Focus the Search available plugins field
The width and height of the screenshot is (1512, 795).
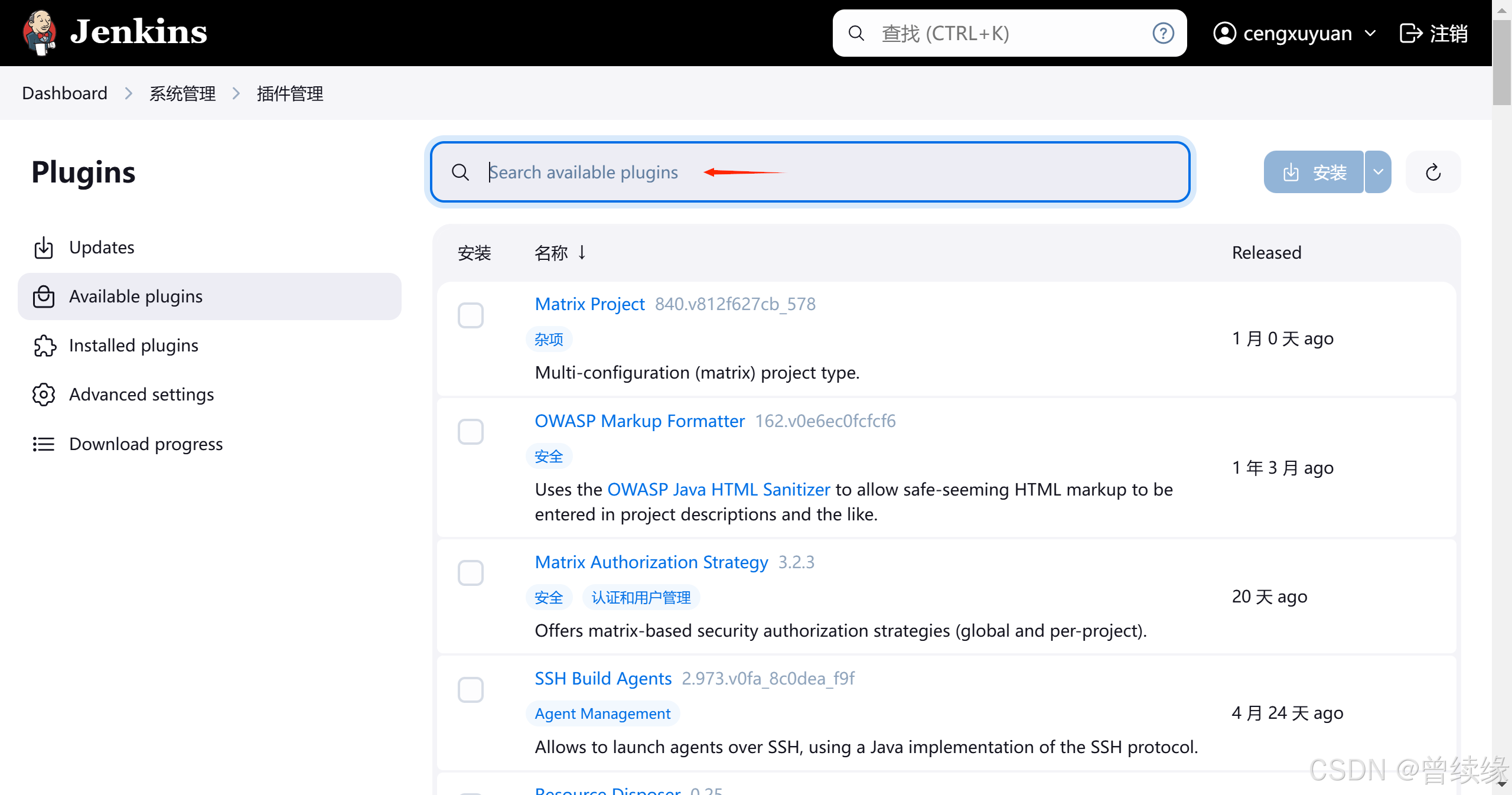point(810,172)
